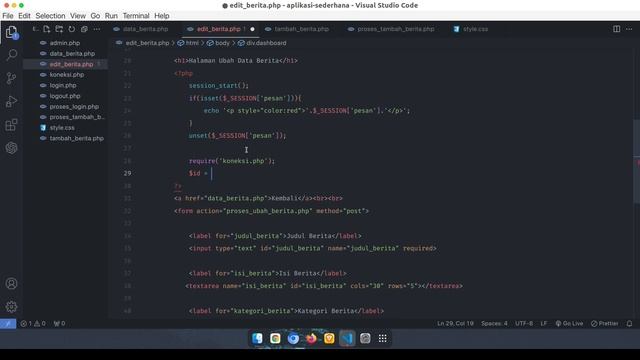Image resolution: width=640 pixels, height=360 pixels.
Task: Click Prettier status bar item
Action: [604, 324]
